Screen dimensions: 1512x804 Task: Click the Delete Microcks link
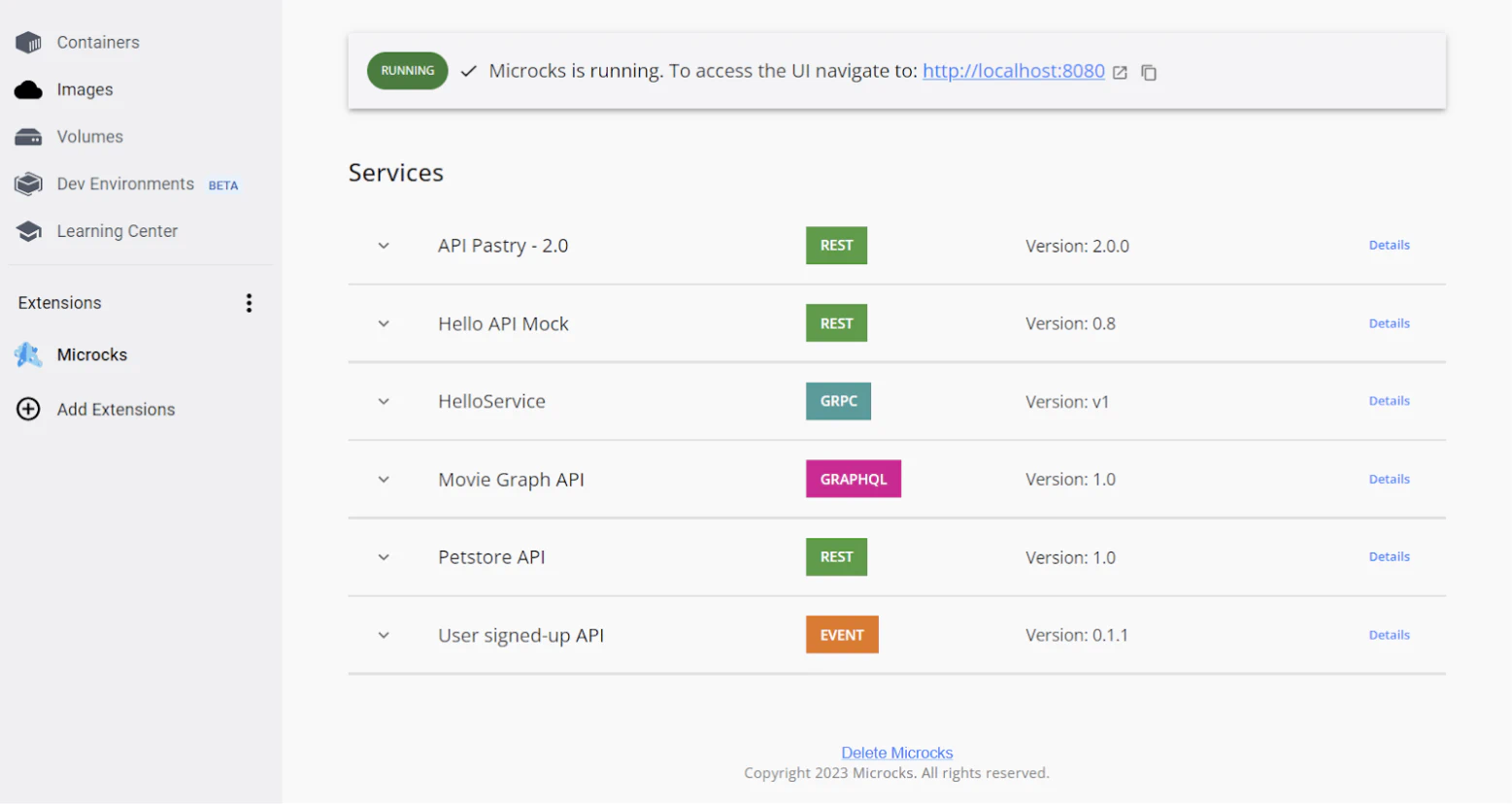click(x=896, y=753)
